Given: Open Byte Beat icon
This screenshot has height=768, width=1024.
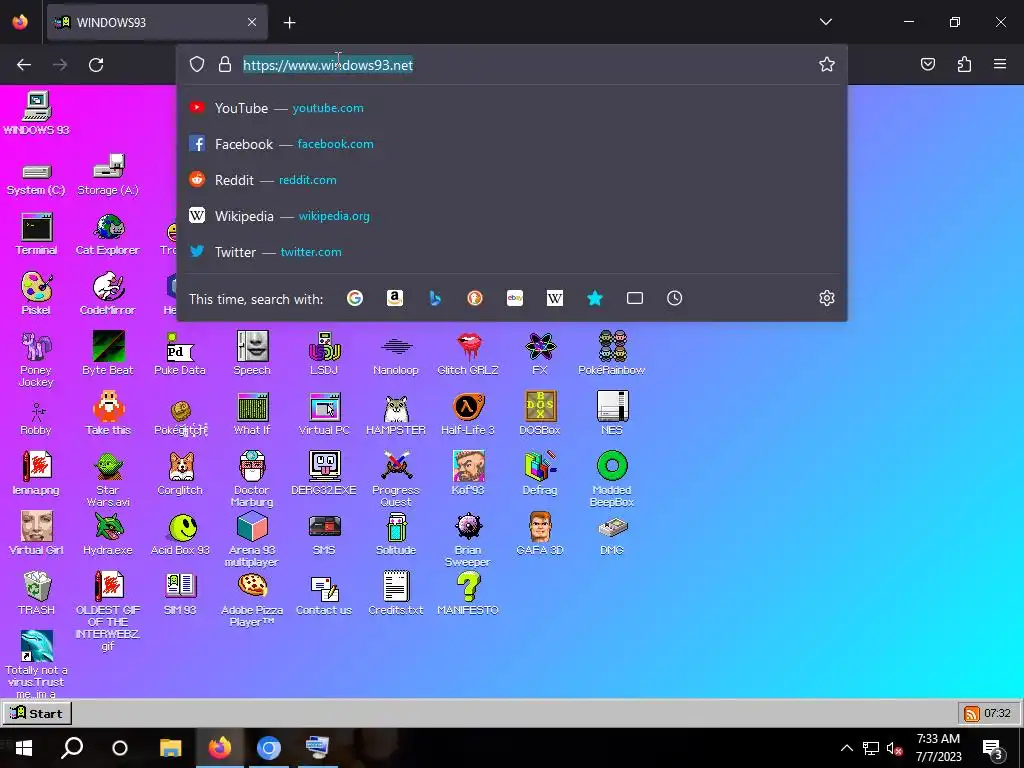Looking at the screenshot, I should 108,347.
